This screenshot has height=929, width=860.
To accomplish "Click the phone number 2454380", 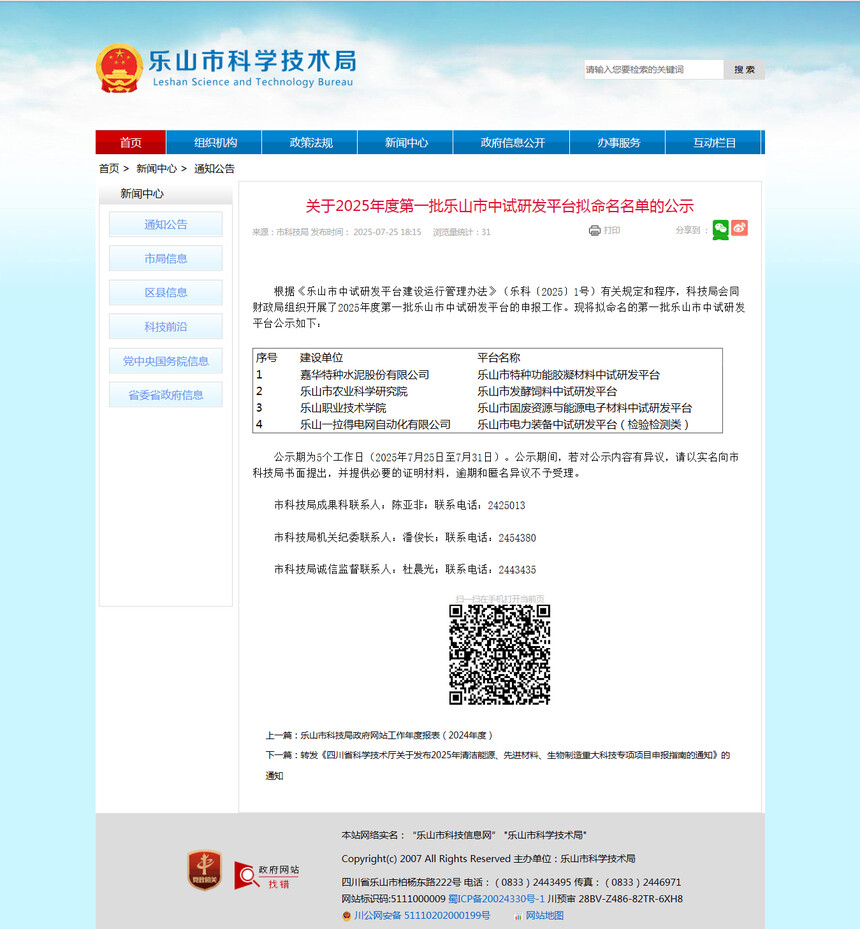I will click(x=517, y=538).
